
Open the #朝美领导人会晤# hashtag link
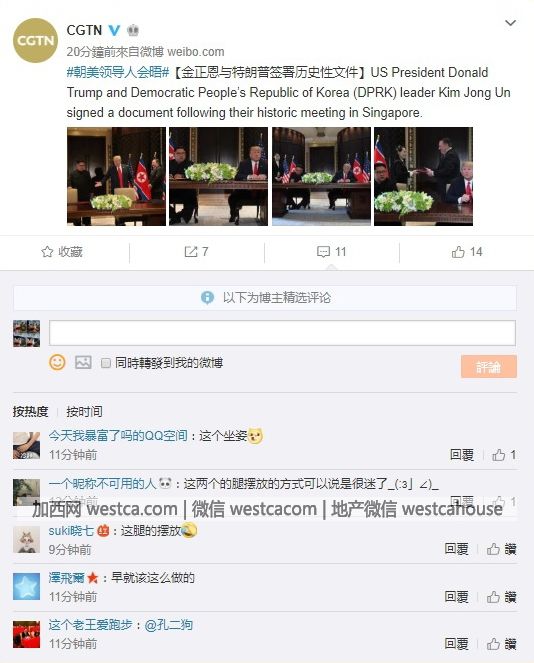118,72
